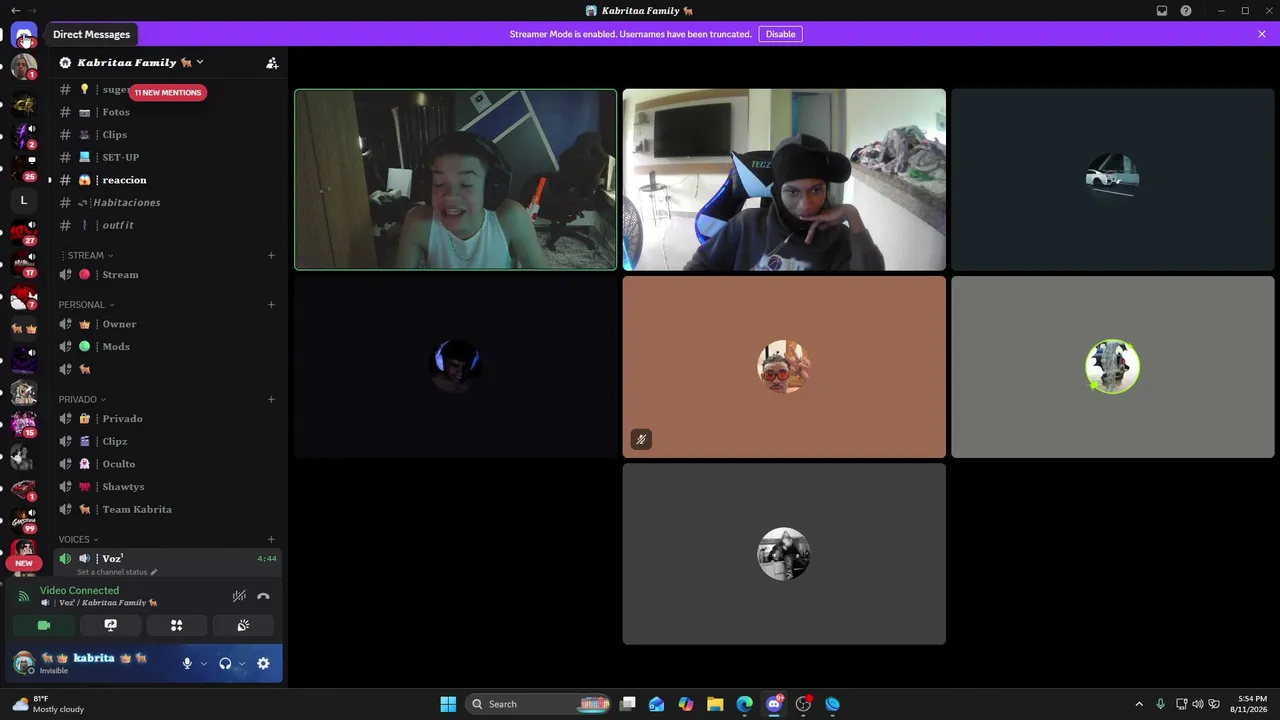Join the Team Kabrita voice channel
The image size is (1280, 720).
click(167, 509)
